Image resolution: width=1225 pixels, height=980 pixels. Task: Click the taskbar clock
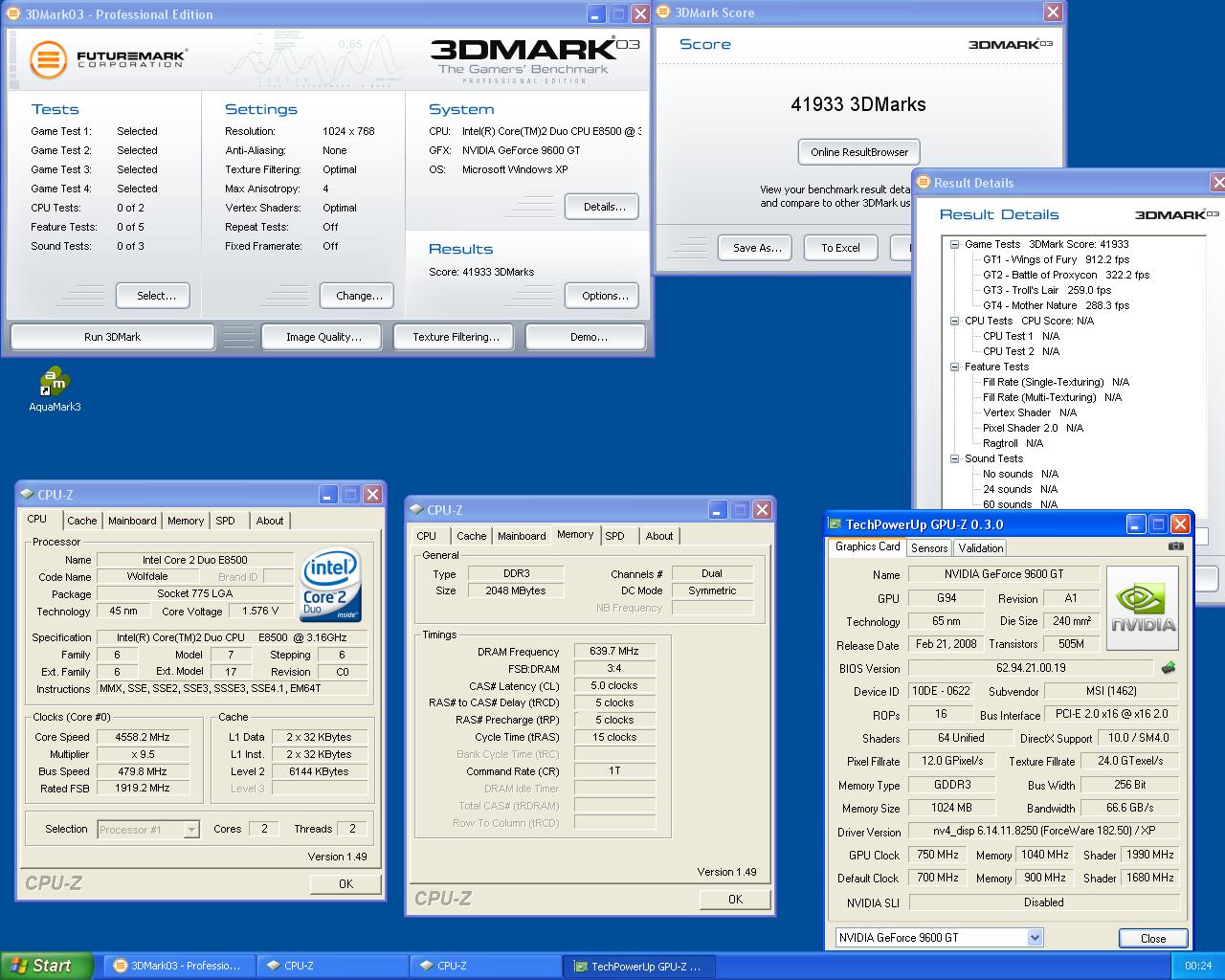click(x=1198, y=966)
